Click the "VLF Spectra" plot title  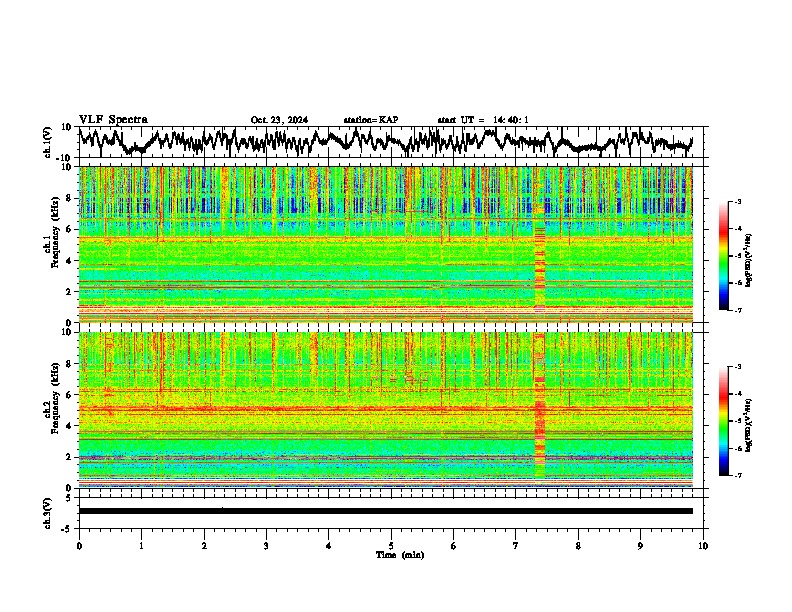pos(113,120)
